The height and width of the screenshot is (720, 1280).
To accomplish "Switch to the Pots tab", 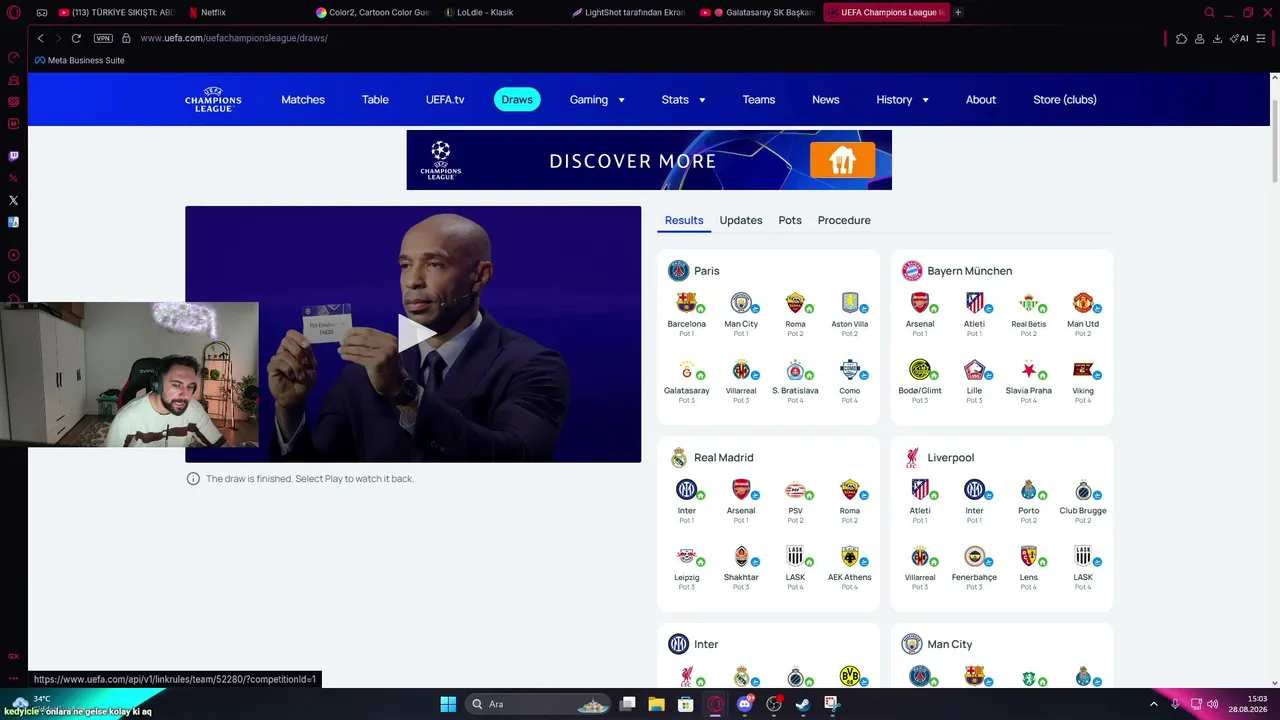I will coord(790,220).
